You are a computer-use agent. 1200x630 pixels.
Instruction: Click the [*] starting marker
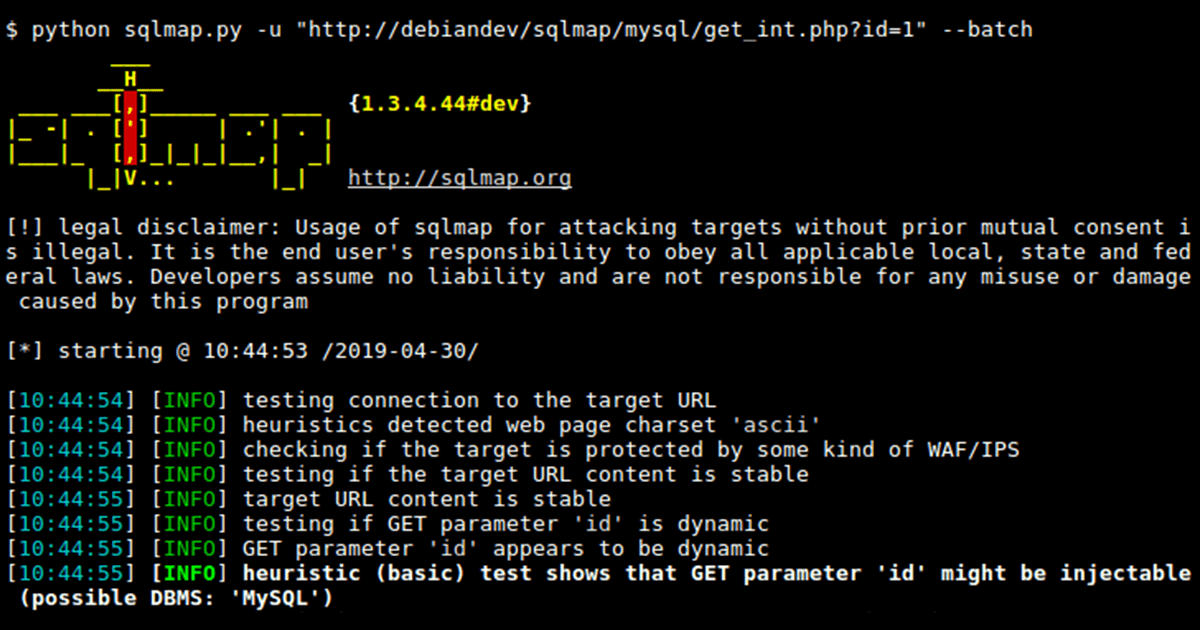pos(19,351)
